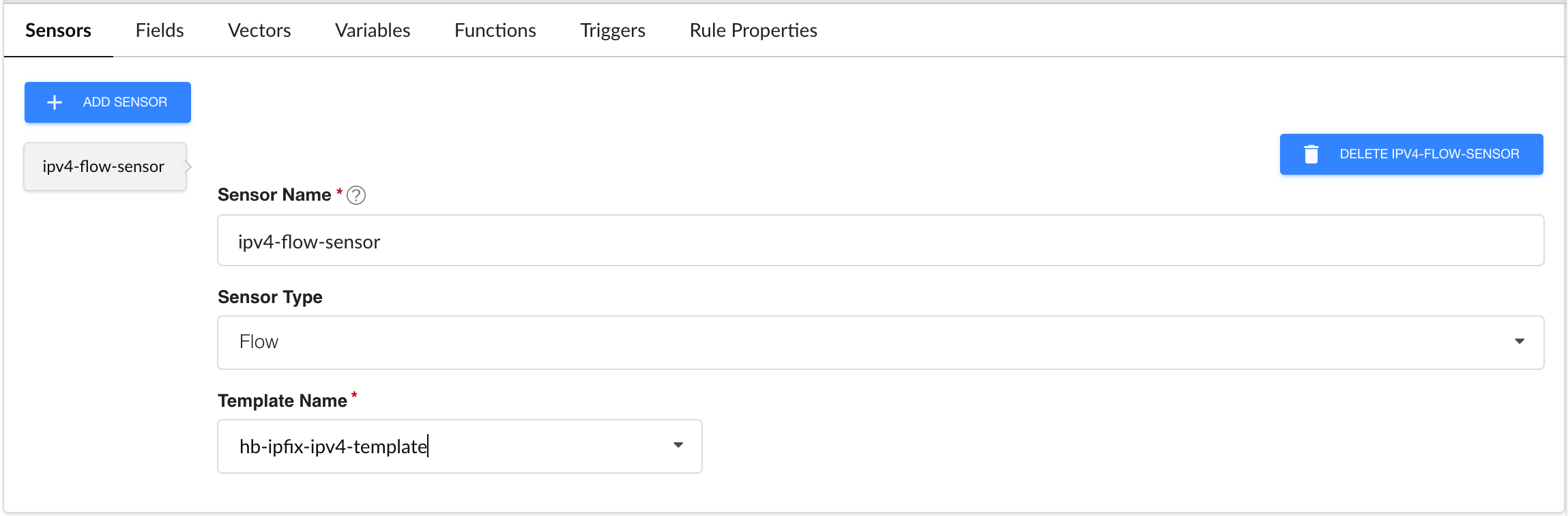Open Sensor Name help tooltip icon
This screenshot has width=1568, height=516.
point(356,196)
